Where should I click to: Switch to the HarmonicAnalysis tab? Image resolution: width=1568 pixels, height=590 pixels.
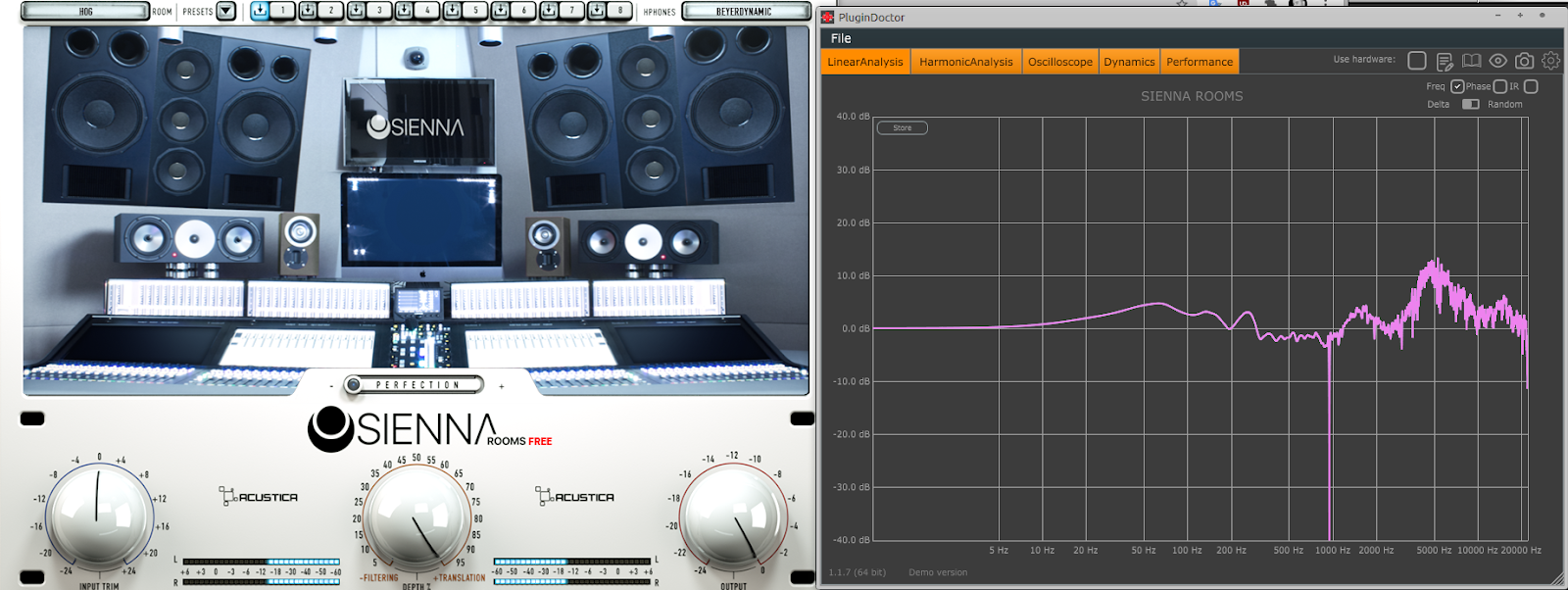coord(966,62)
